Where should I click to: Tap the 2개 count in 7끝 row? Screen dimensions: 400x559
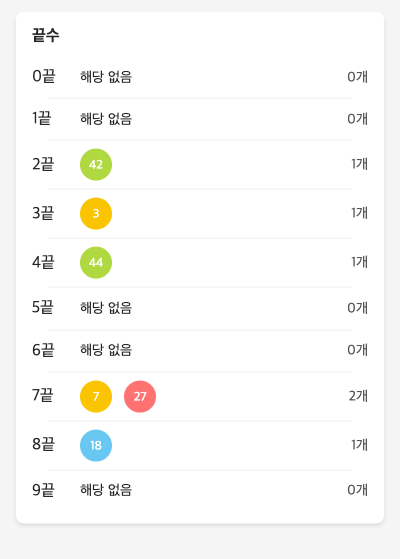coord(358,396)
